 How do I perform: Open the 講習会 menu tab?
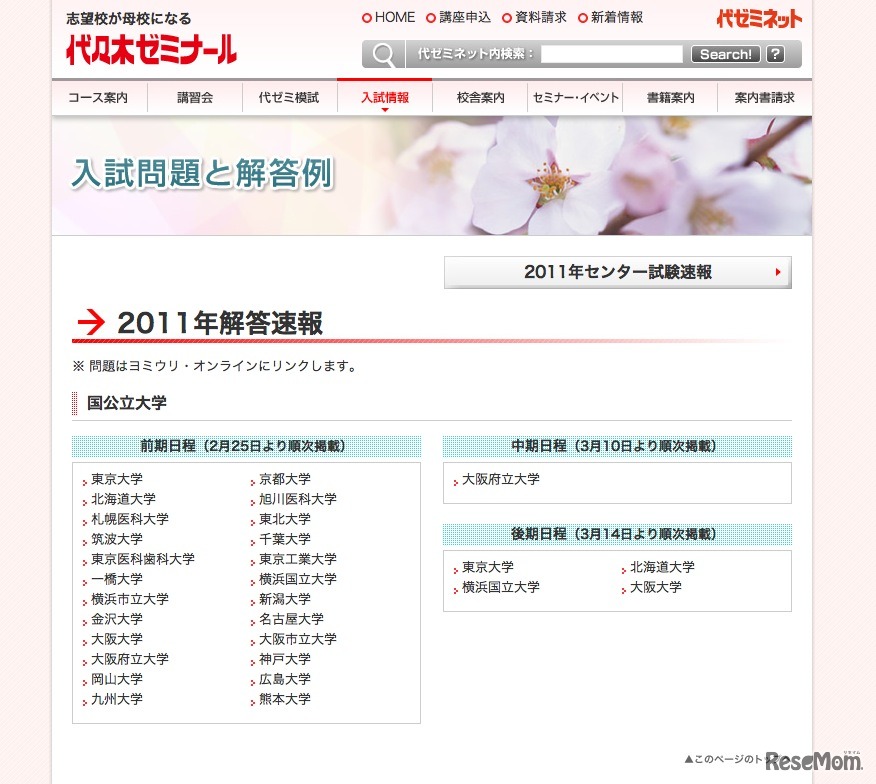[x=195, y=98]
